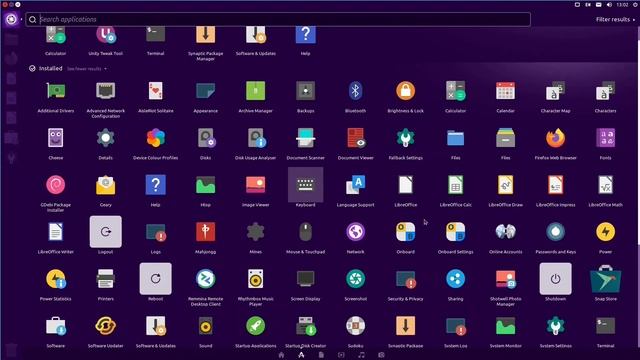640x360 pixels.
Task: Click the Logout button icon
Action: (105, 231)
